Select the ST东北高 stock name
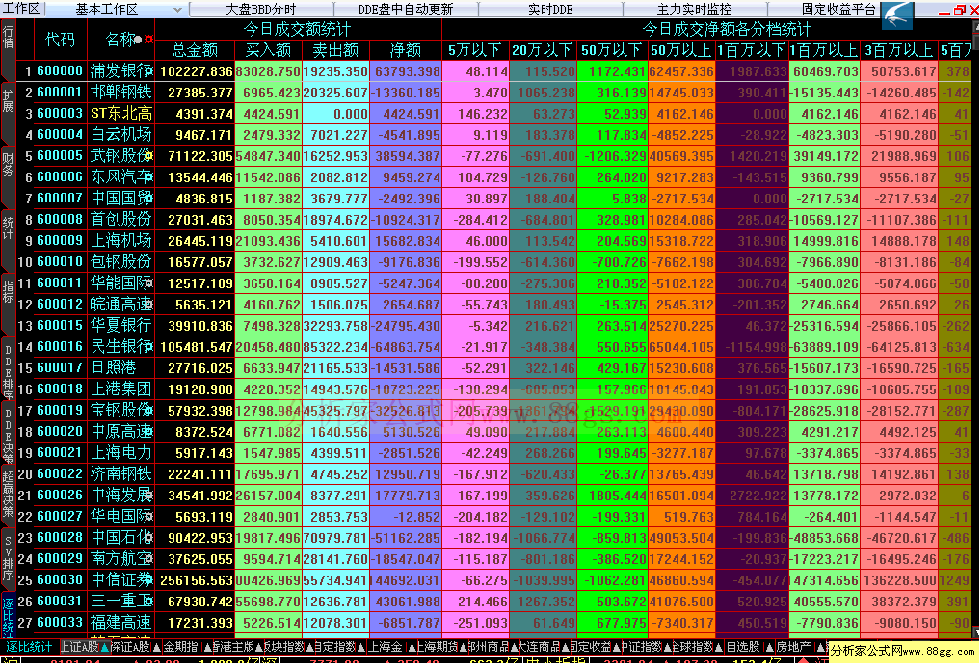 tap(121, 114)
